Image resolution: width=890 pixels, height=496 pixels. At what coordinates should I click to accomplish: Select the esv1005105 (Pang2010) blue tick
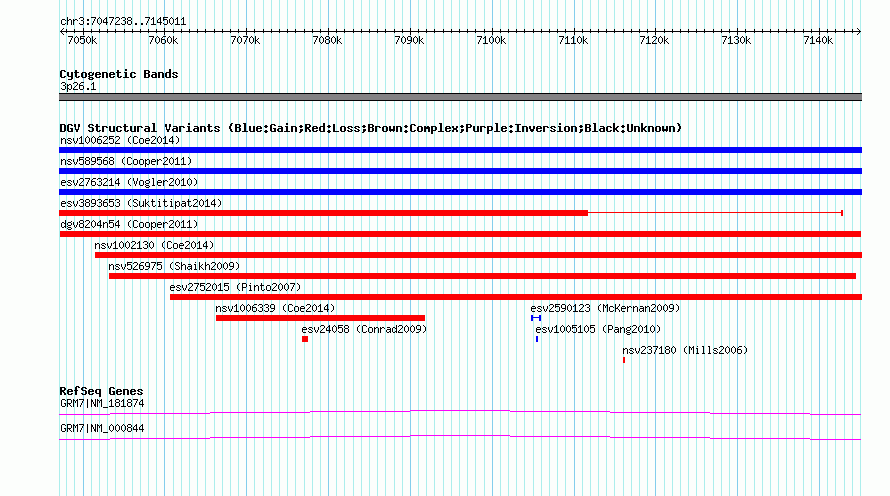[537, 339]
